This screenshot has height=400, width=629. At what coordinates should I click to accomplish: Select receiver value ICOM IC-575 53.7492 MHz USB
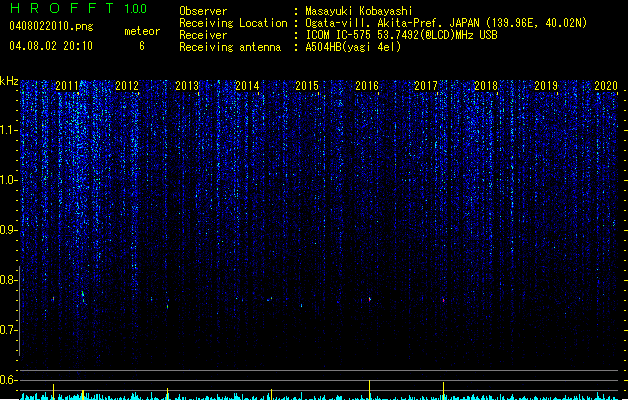pos(401,35)
